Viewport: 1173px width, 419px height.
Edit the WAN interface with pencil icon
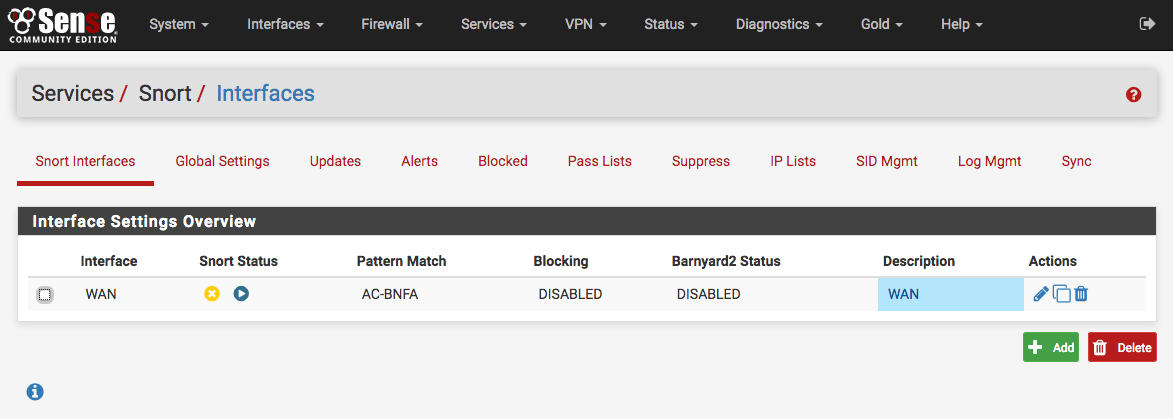coord(1041,294)
